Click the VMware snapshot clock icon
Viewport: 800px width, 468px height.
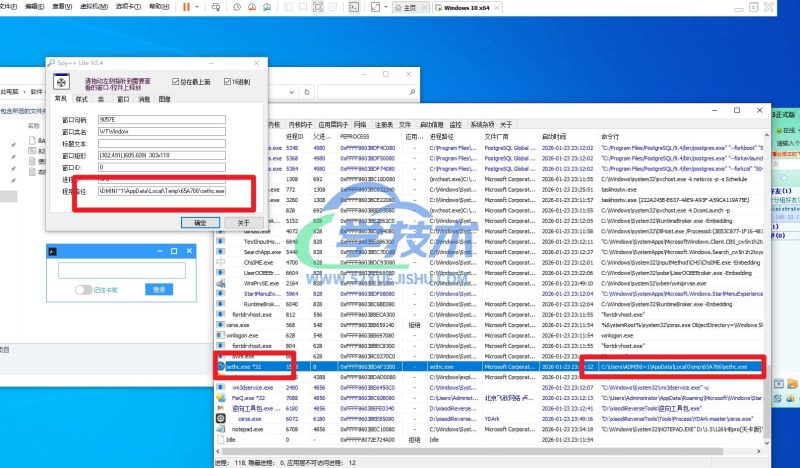pos(236,6)
